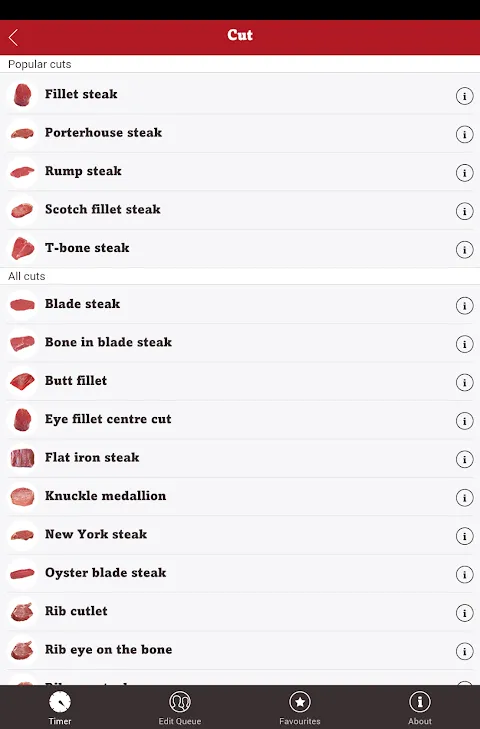Open T-bone steak info icon
The height and width of the screenshot is (729, 480).
click(x=464, y=250)
